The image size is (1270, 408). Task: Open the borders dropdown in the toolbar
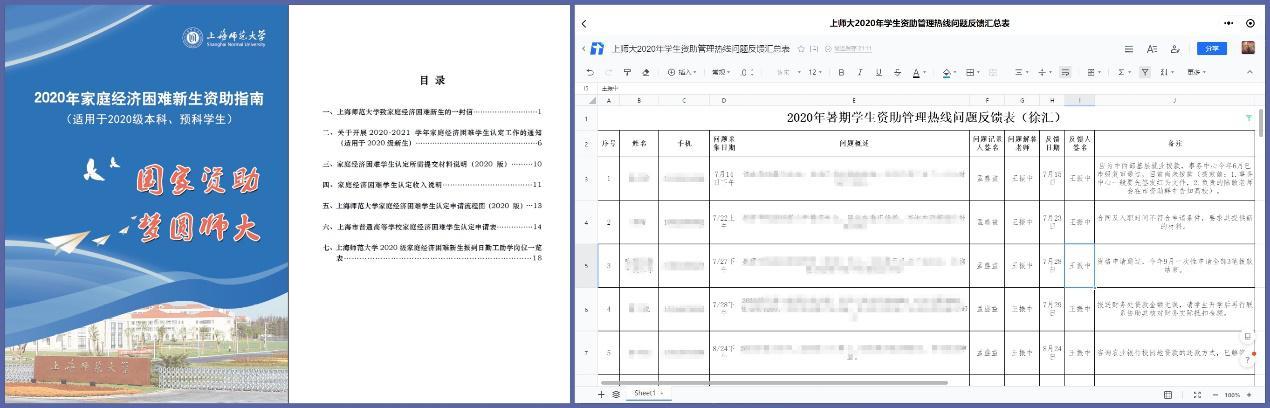click(971, 72)
